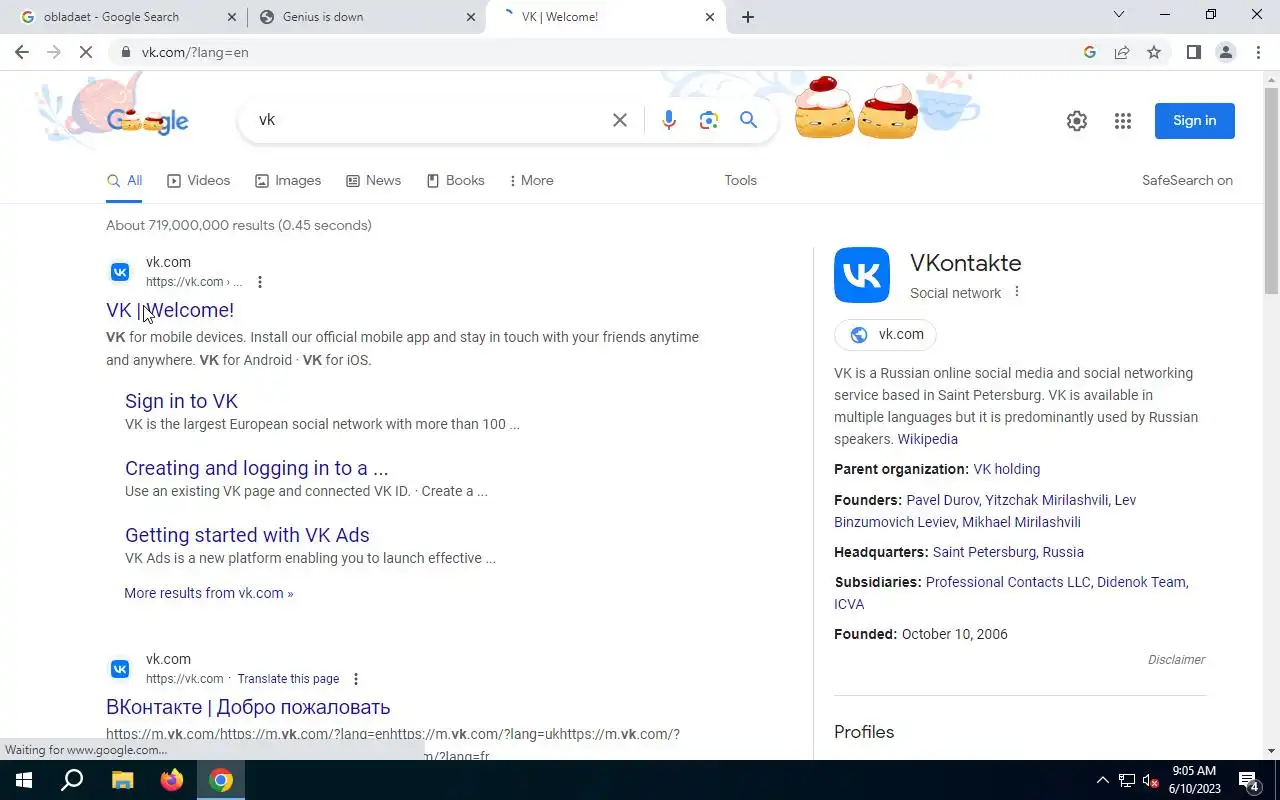The image size is (1280, 800).
Task: Open Chrome side panel
Action: pyautogui.click(x=1193, y=52)
